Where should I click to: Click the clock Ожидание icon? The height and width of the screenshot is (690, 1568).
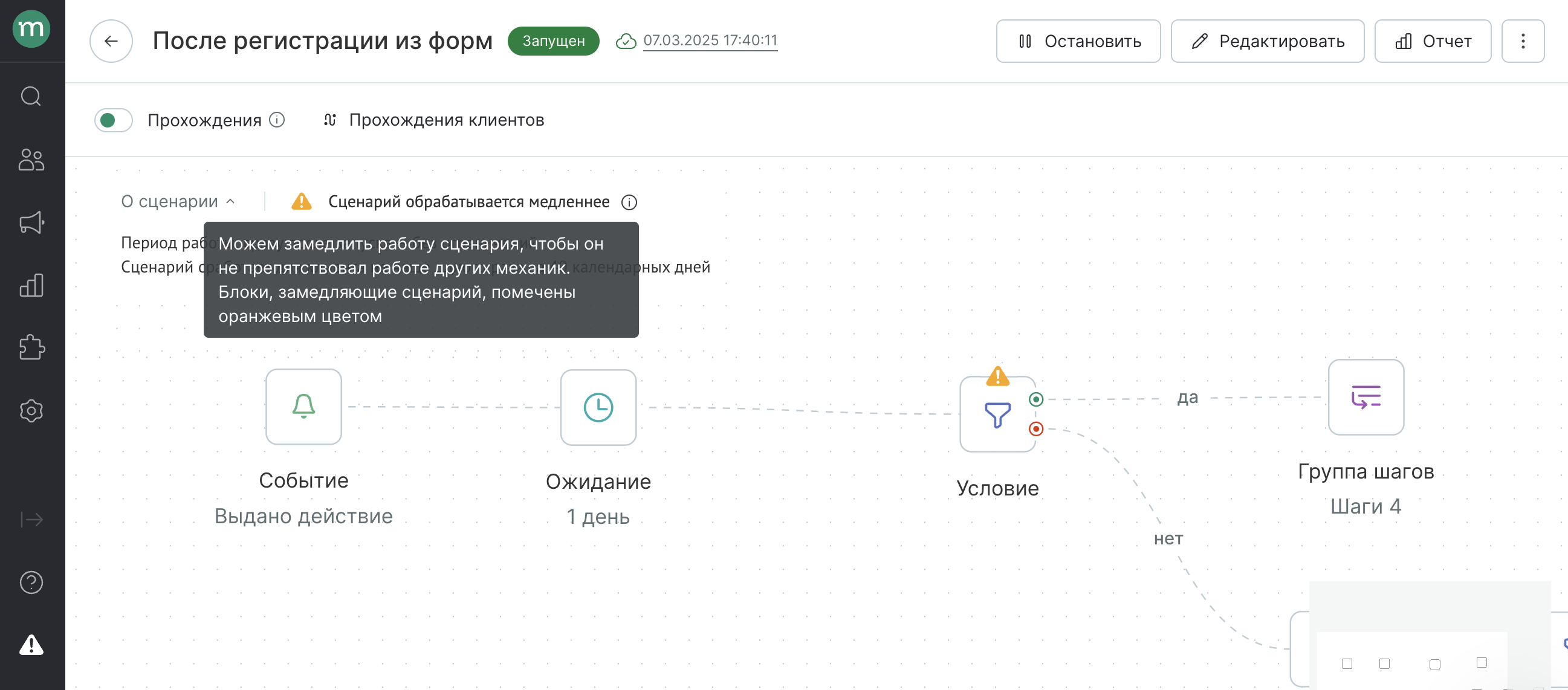coord(597,407)
